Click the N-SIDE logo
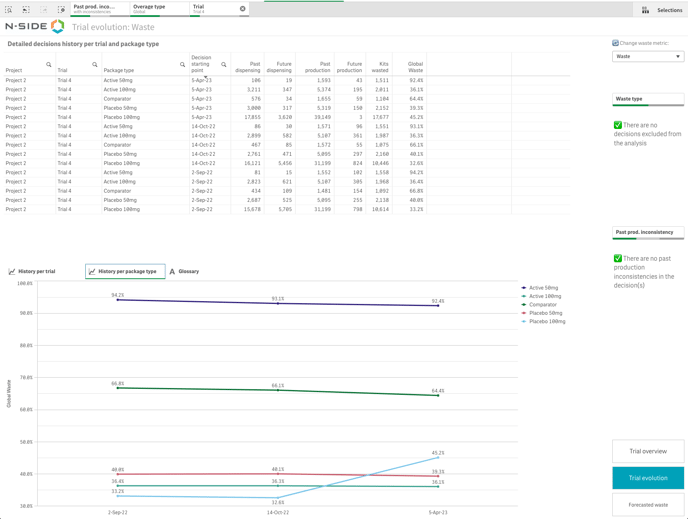688x519 pixels. [35, 27]
